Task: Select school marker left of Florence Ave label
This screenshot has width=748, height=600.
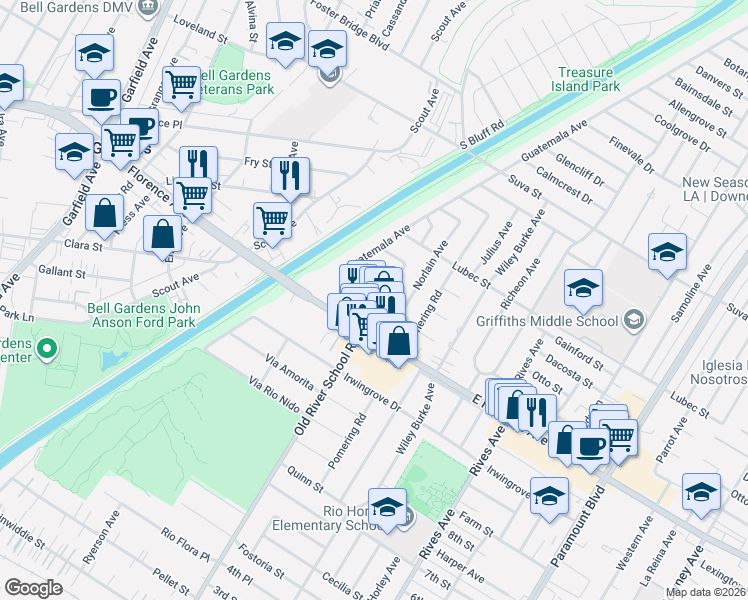Action: click(74, 154)
